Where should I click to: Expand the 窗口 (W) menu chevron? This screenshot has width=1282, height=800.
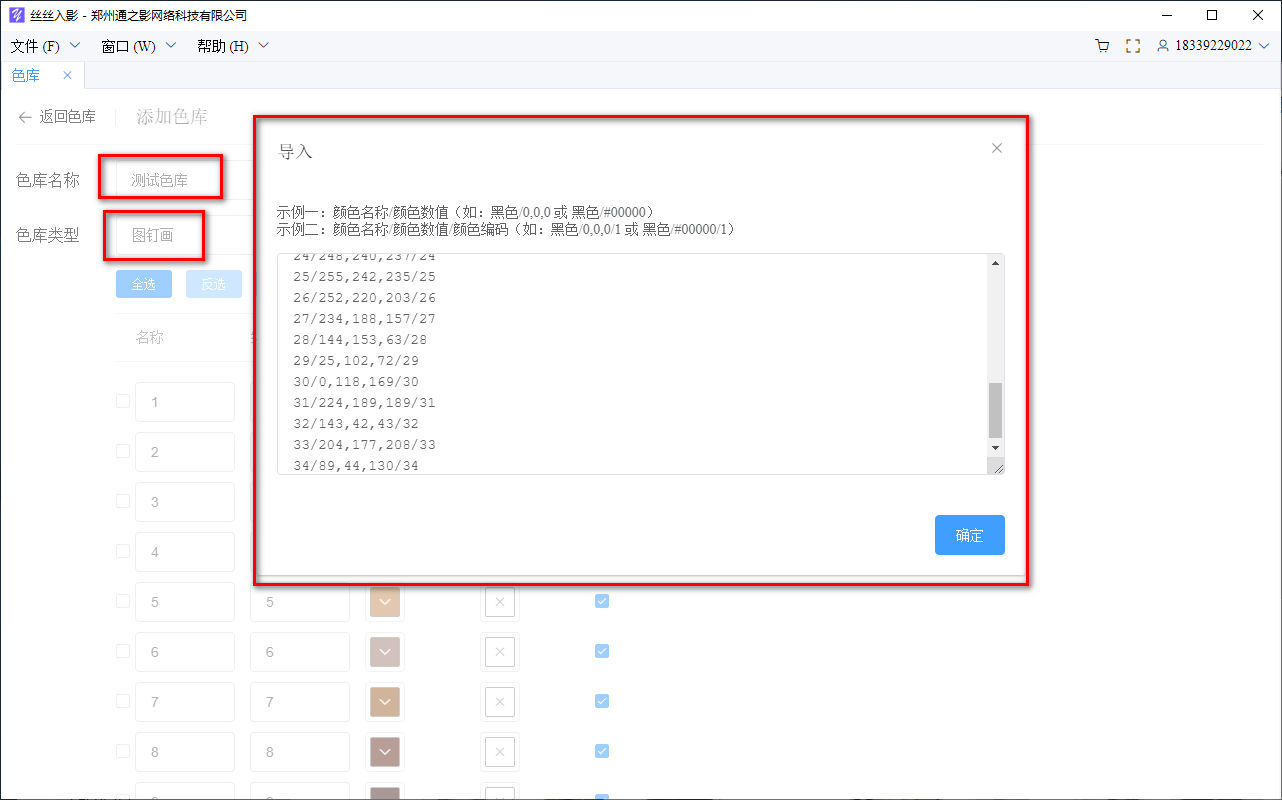tap(170, 46)
